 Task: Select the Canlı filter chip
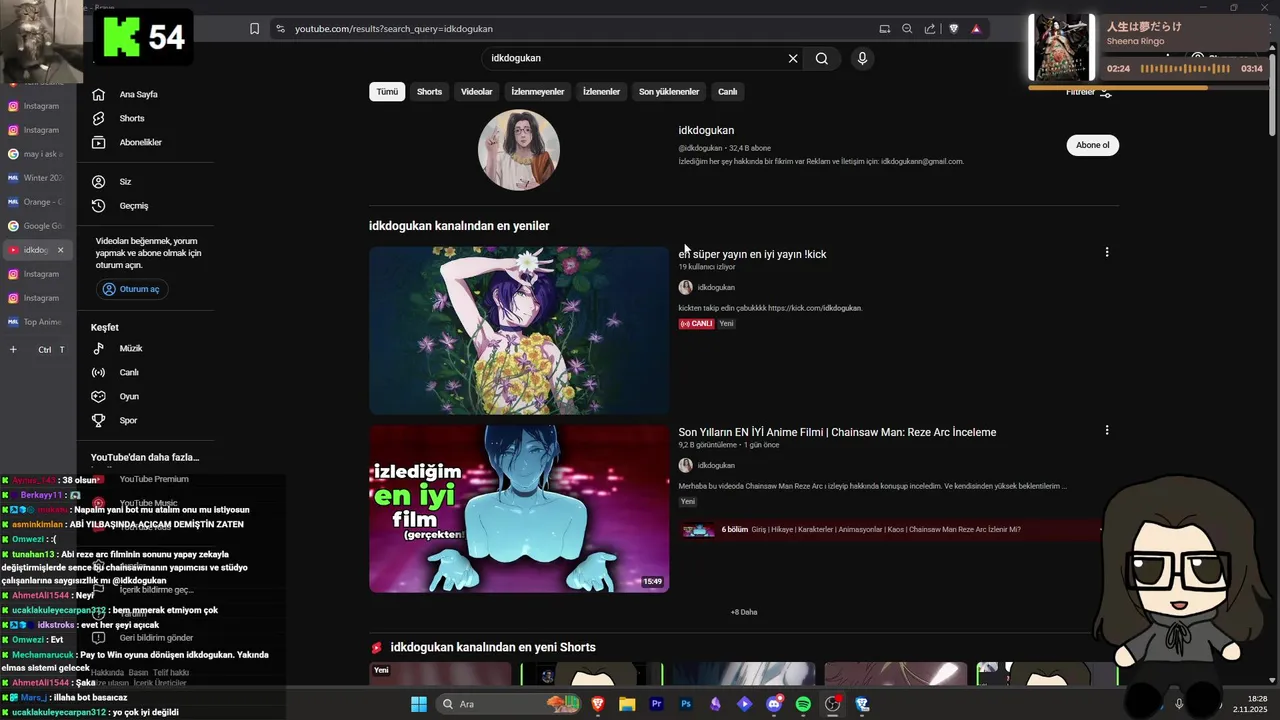[728, 91]
